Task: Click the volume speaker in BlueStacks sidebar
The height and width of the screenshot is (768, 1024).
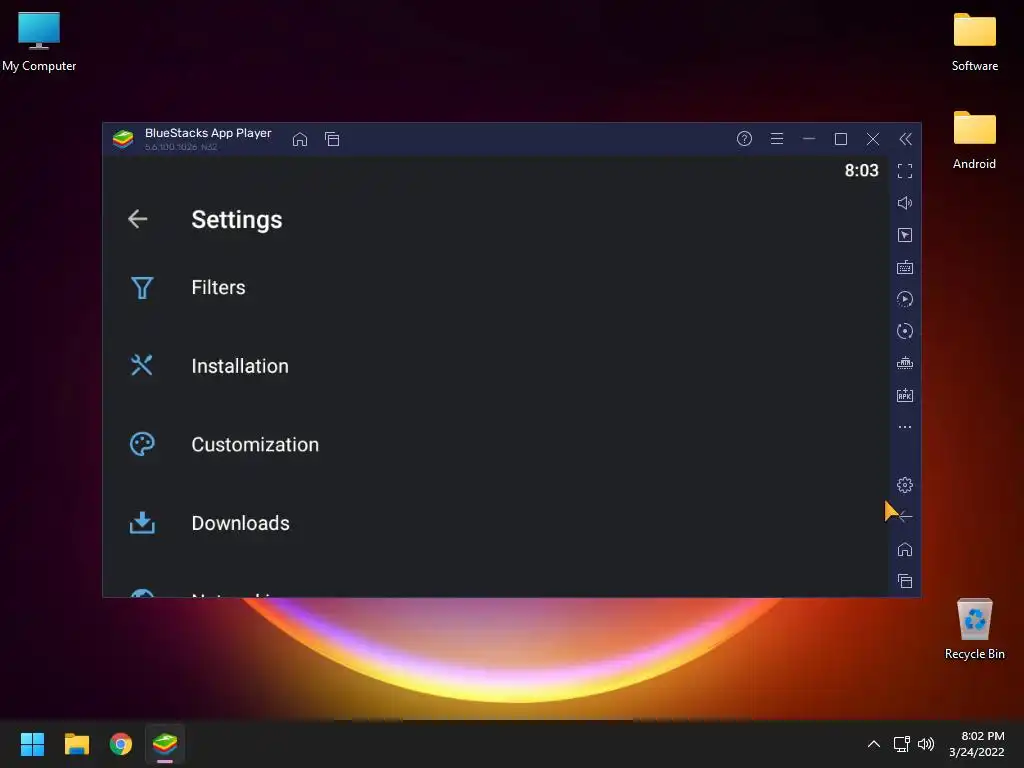Action: (904, 203)
